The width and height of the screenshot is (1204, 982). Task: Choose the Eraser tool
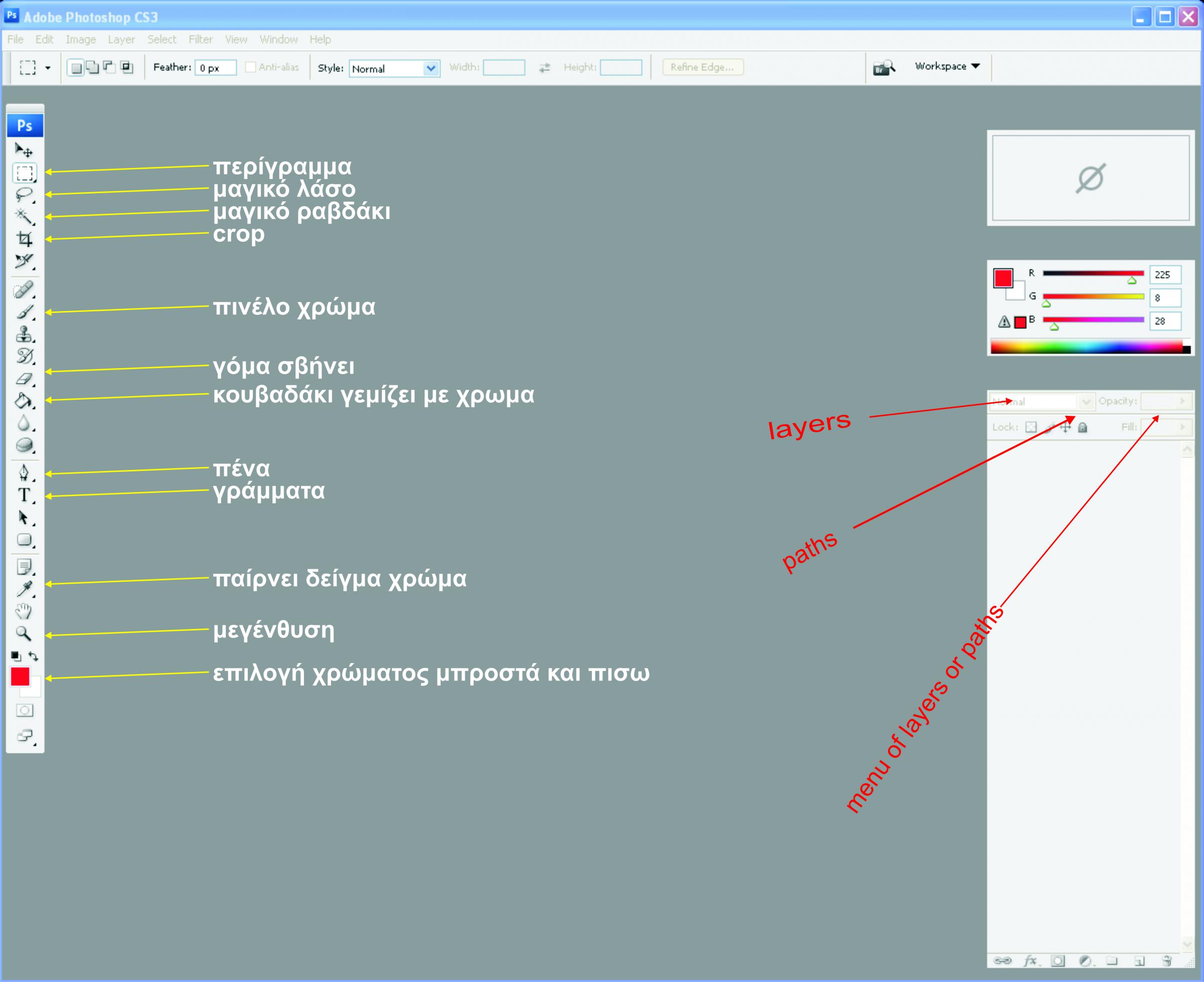24,379
